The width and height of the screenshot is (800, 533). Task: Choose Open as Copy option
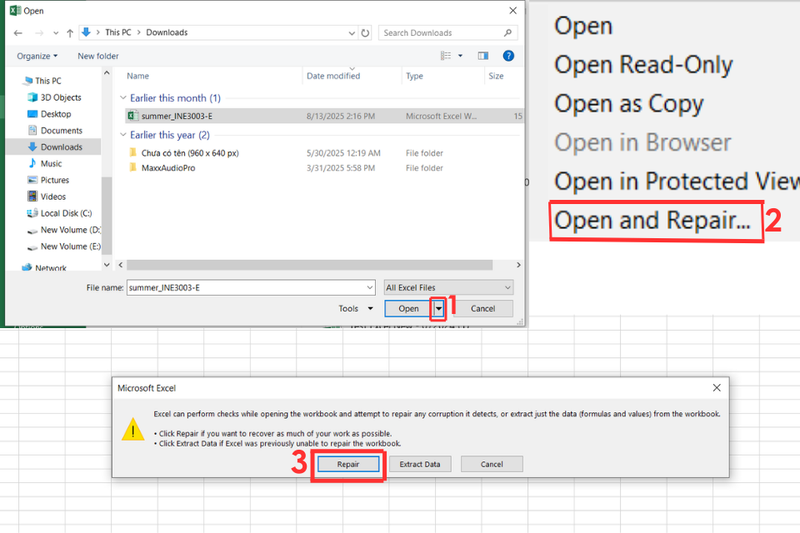pyautogui.click(x=629, y=104)
